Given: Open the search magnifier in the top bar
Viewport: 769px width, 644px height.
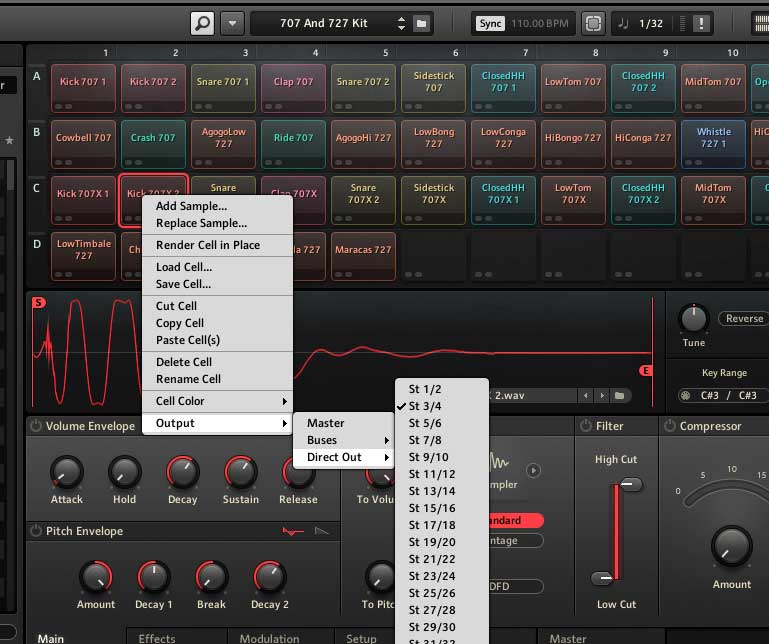Looking at the screenshot, I should click(203, 23).
